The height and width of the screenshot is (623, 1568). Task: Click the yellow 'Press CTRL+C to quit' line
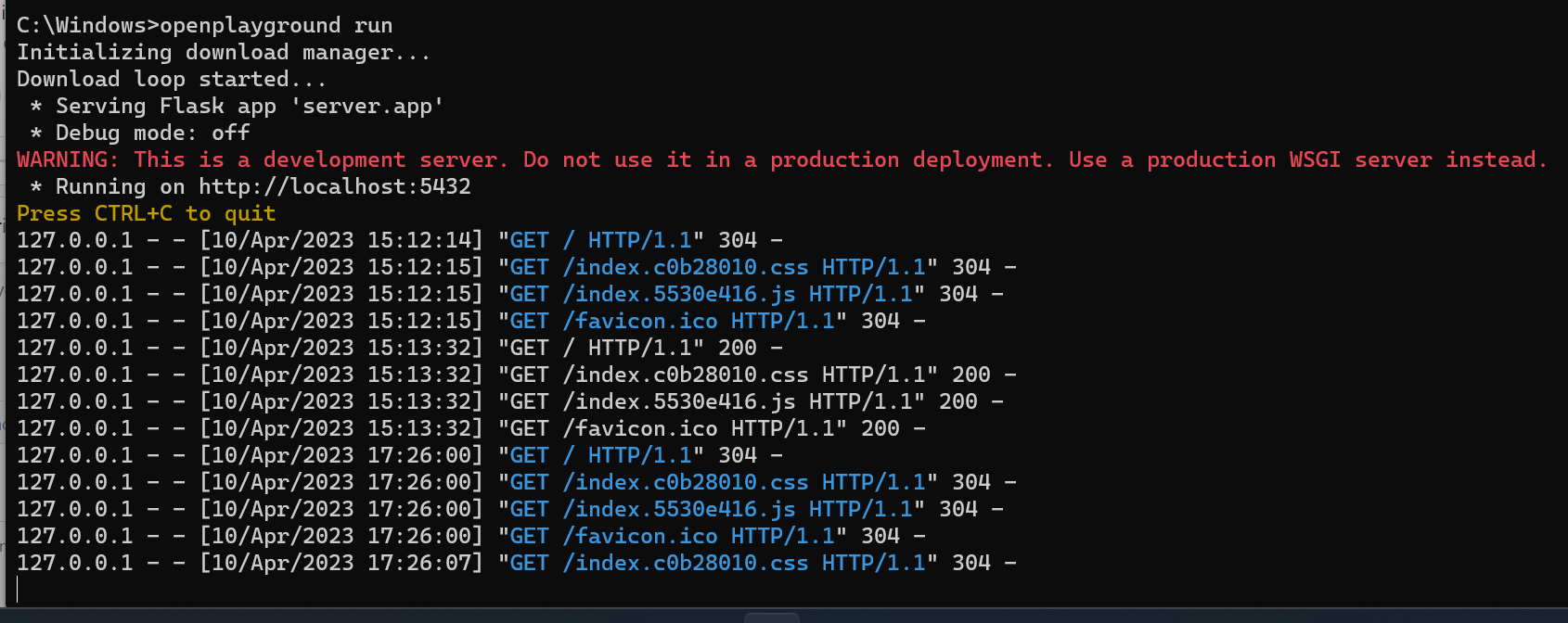click(x=146, y=213)
